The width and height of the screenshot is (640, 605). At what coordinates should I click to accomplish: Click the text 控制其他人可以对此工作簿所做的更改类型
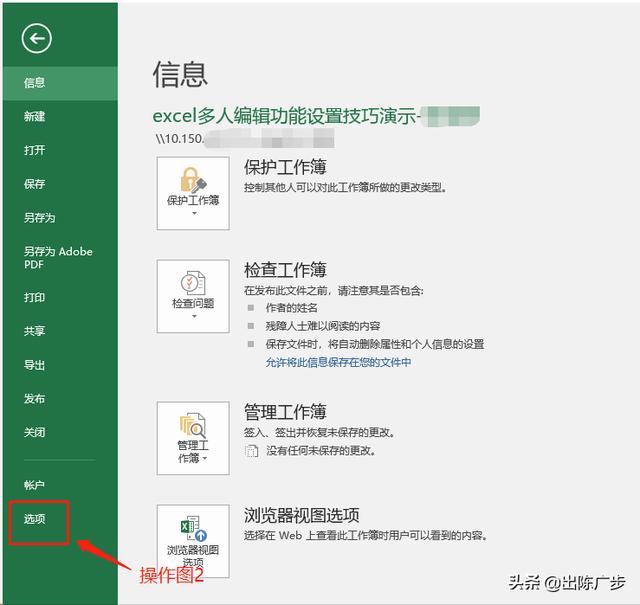coord(345,187)
